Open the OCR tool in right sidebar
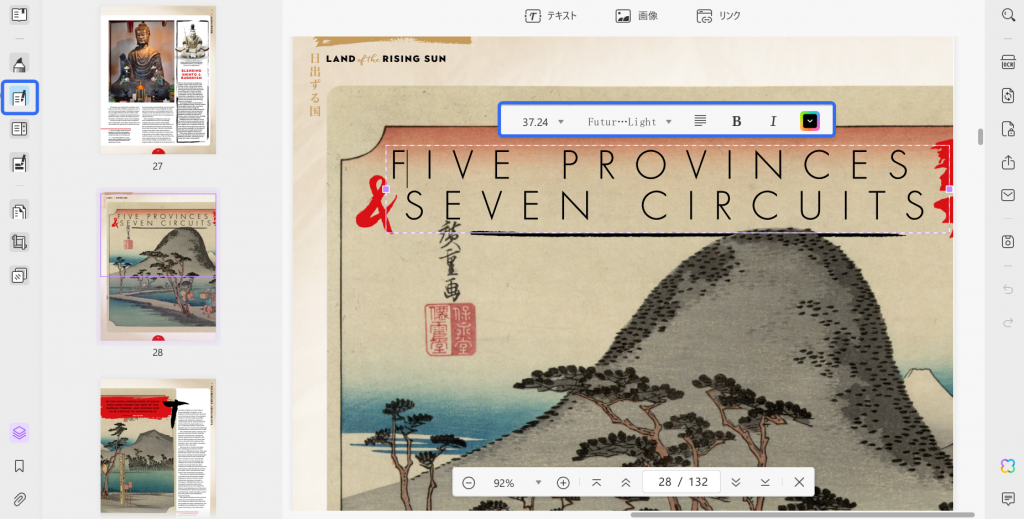The width and height of the screenshot is (1024, 519). click(x=1008, y=62)
